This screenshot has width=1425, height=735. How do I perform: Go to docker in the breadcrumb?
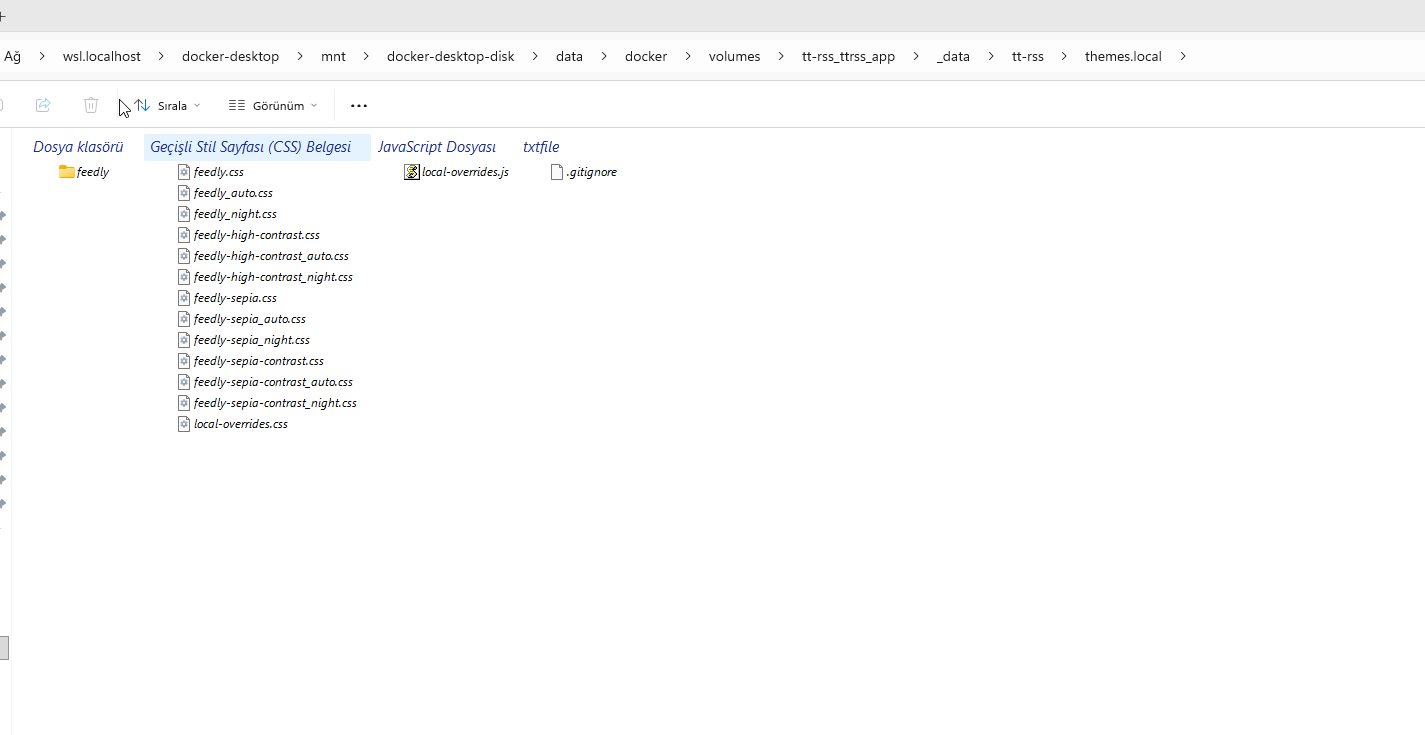(646, 56)
